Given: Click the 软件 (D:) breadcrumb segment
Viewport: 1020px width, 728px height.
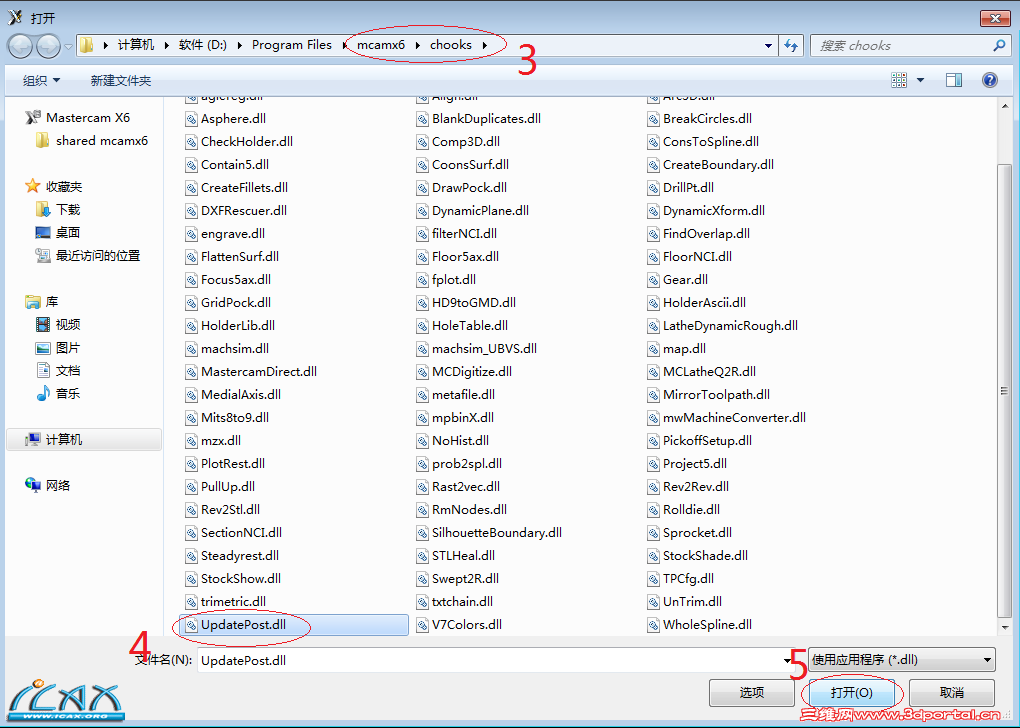Looking at the screenshot, I should (202, 45).
